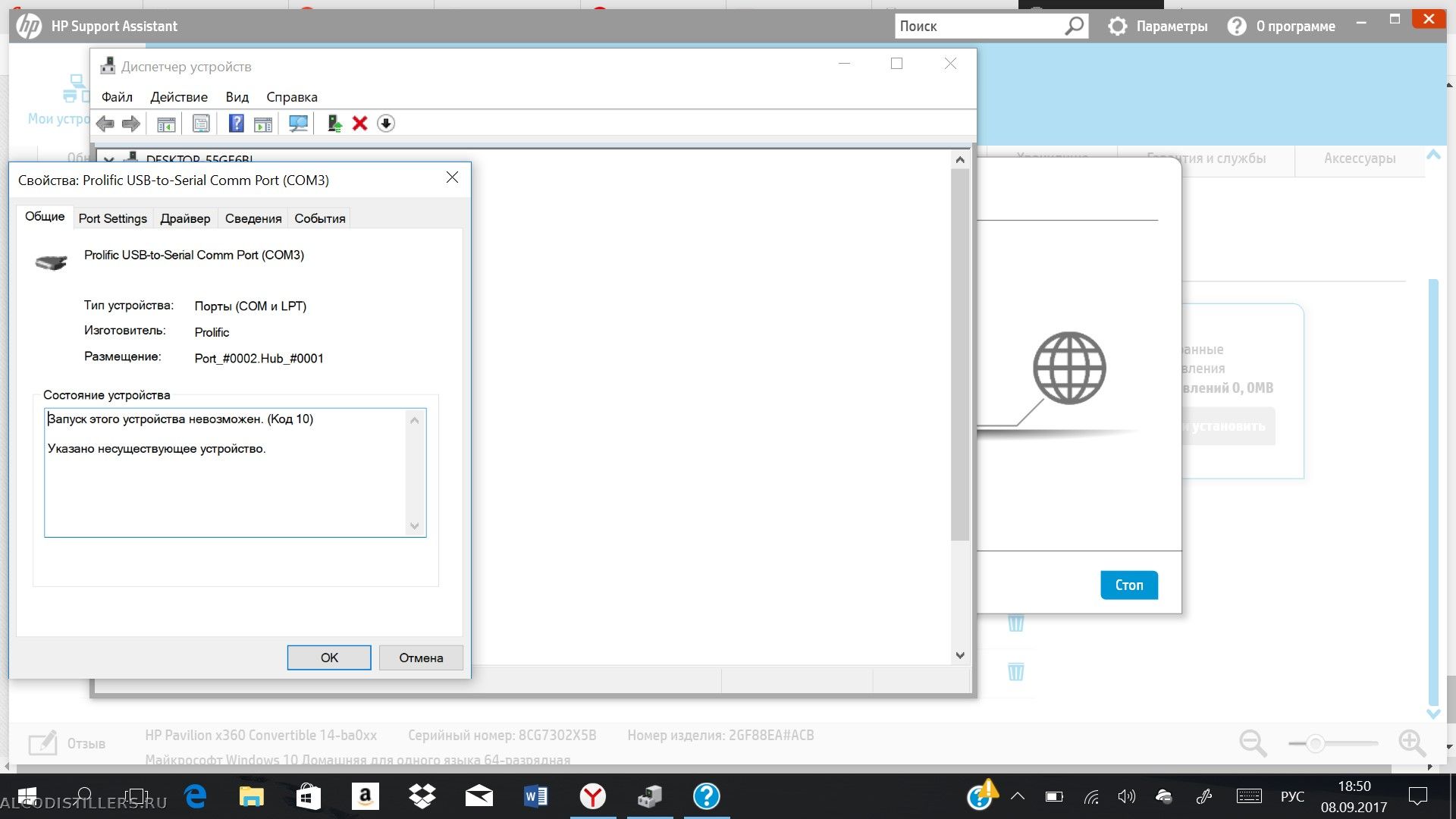
Task: Click the Поиск search field in HP Assistant
Action: point(980,26)
